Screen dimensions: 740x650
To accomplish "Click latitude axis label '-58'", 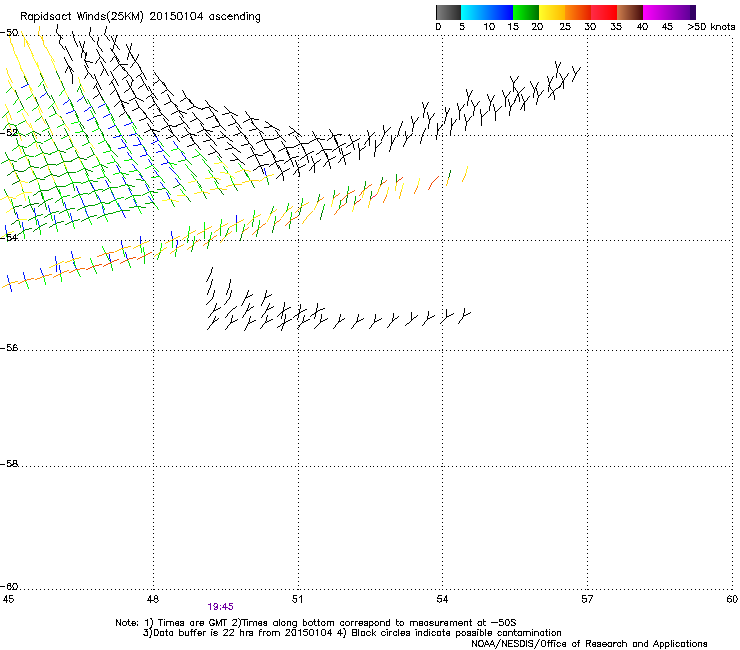I will pyautogui.click(x=9, y=464).
